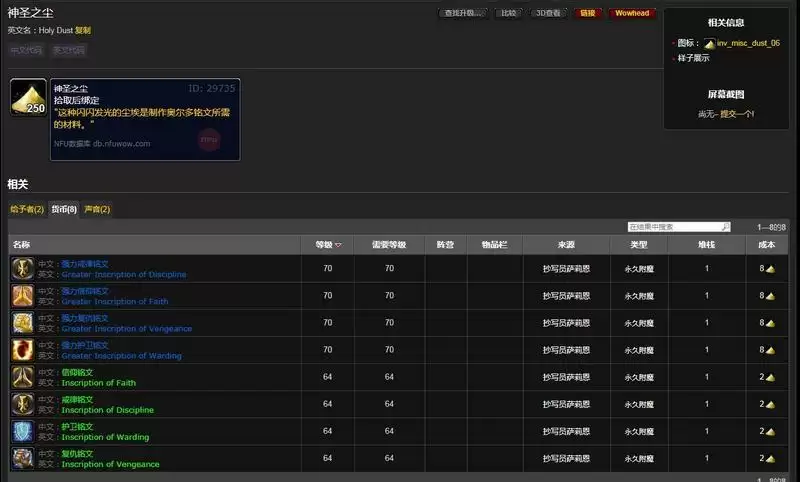Image resolution: width=800 pixels, height=482 pixels.
Task: Click NFU数据库 db.nfuwow.com text in tooltip
Action: (102, 144)
